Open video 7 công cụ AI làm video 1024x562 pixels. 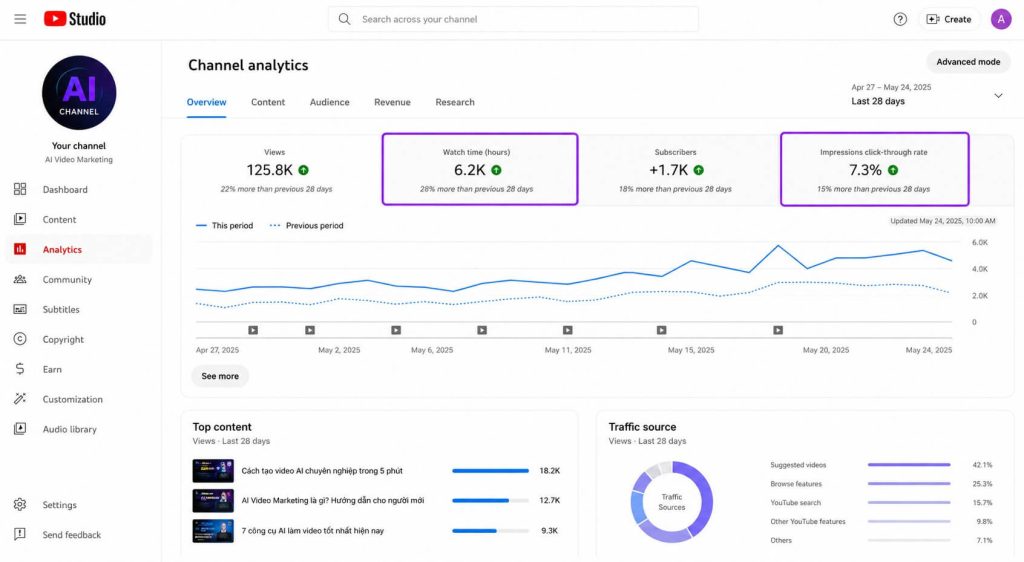click(x=313, y=531)
